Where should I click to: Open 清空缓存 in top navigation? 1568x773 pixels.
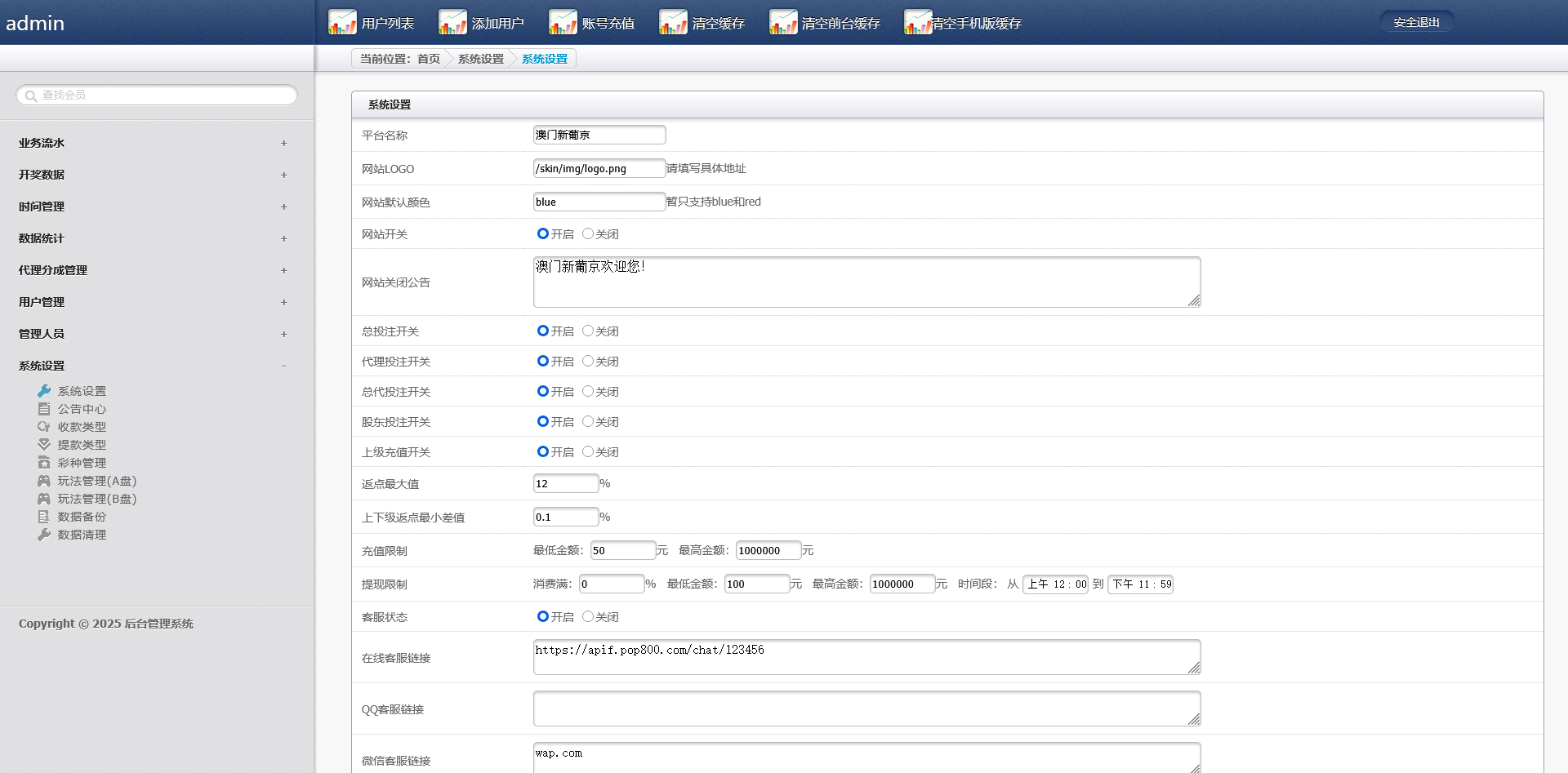[718, 23]
